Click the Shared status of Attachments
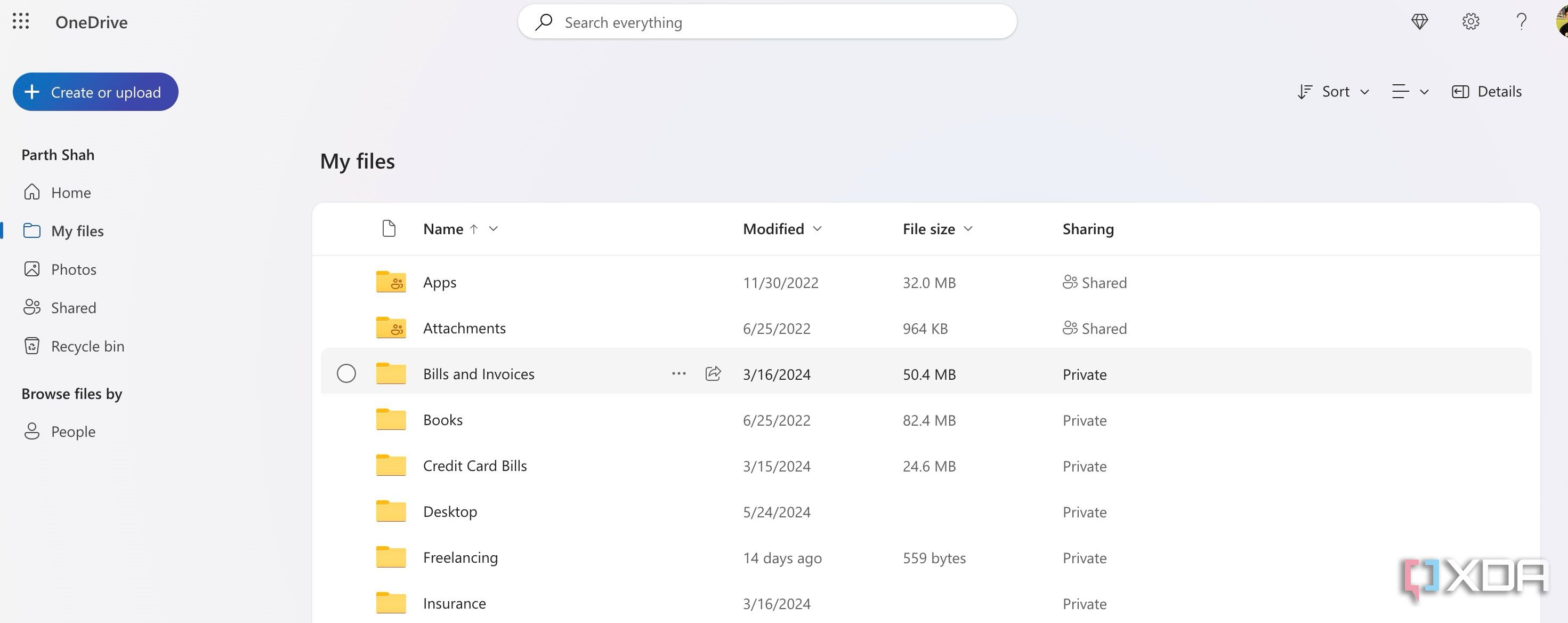1568x623 pixels. tap(1094, 328)
